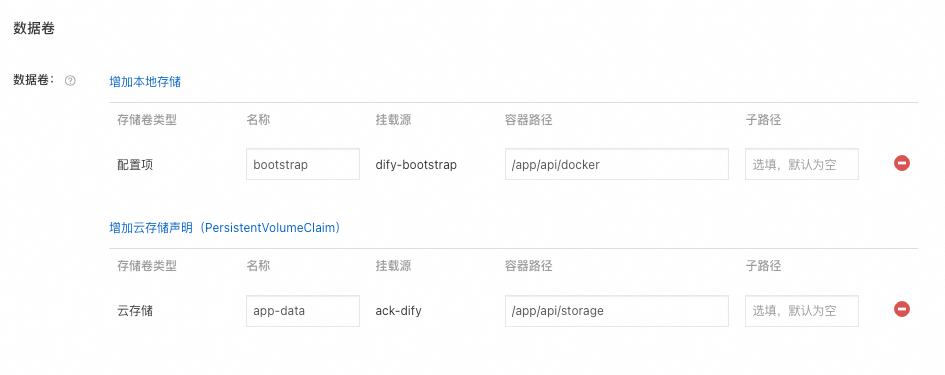The image size is (945, 375).
Task: Focus the bootstrap name input field
Action: (x=303, y=164)
